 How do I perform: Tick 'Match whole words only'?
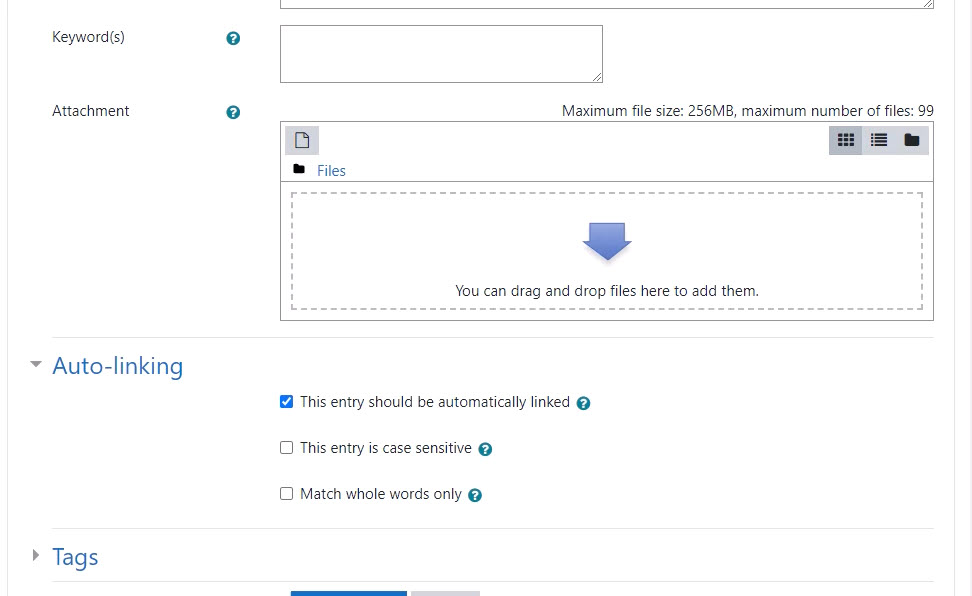286,493
